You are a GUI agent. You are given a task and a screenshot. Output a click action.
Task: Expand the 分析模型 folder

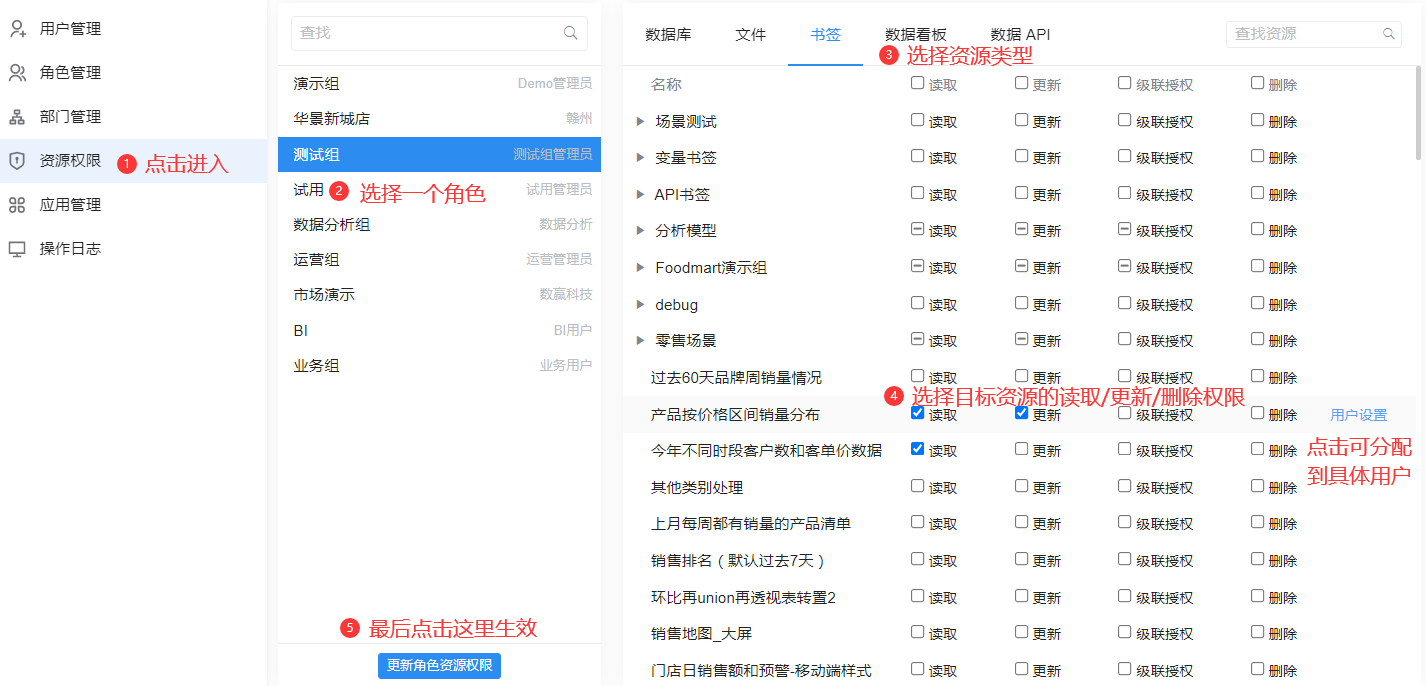pyautogui.click(x=640, y=231)
